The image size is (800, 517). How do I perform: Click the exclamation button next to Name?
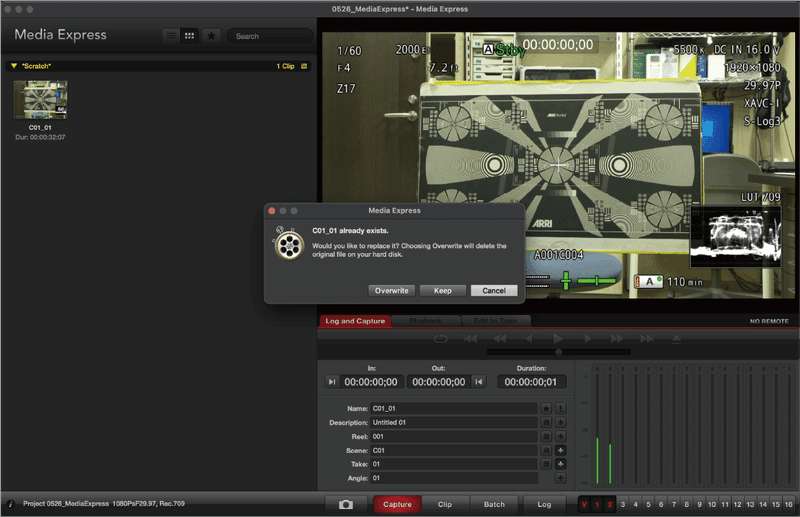pos(560,408)
